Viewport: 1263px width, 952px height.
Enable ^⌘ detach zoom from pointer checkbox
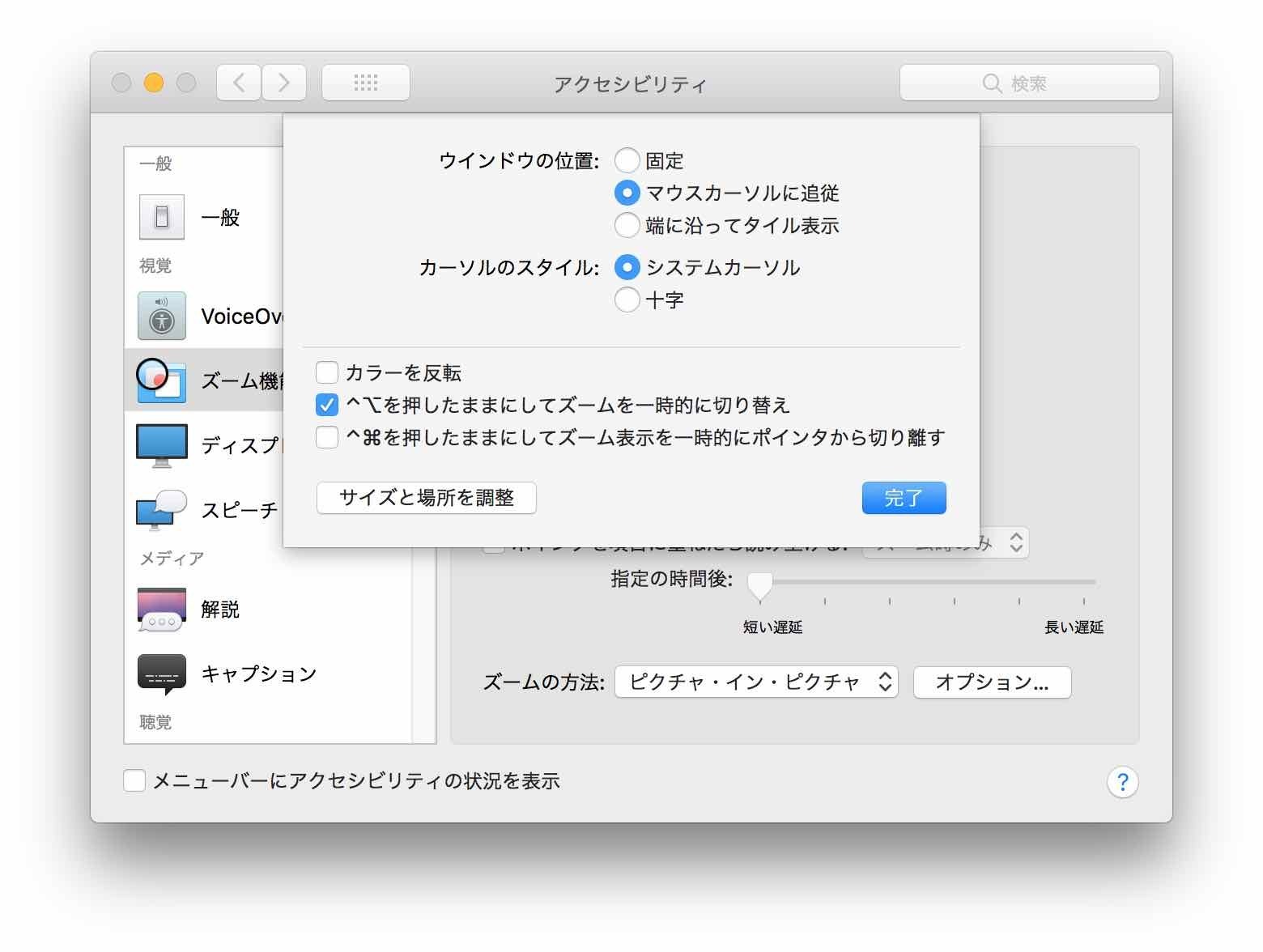click(x=327, y=437)
